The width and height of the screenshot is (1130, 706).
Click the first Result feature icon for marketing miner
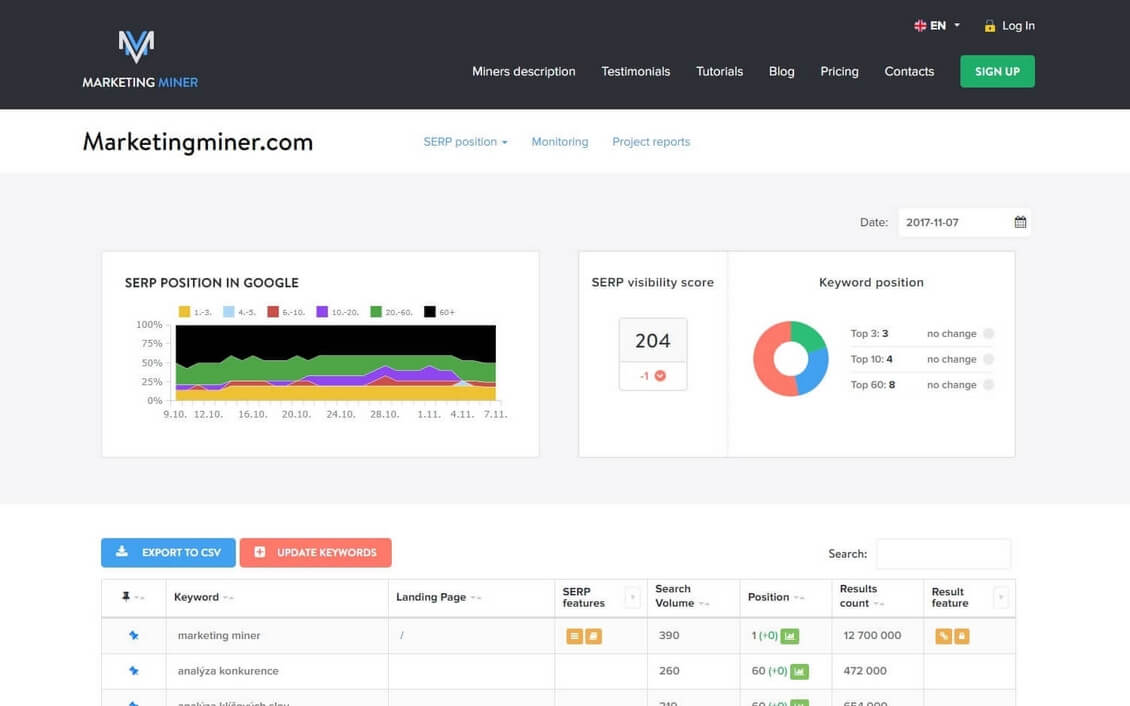943,636
